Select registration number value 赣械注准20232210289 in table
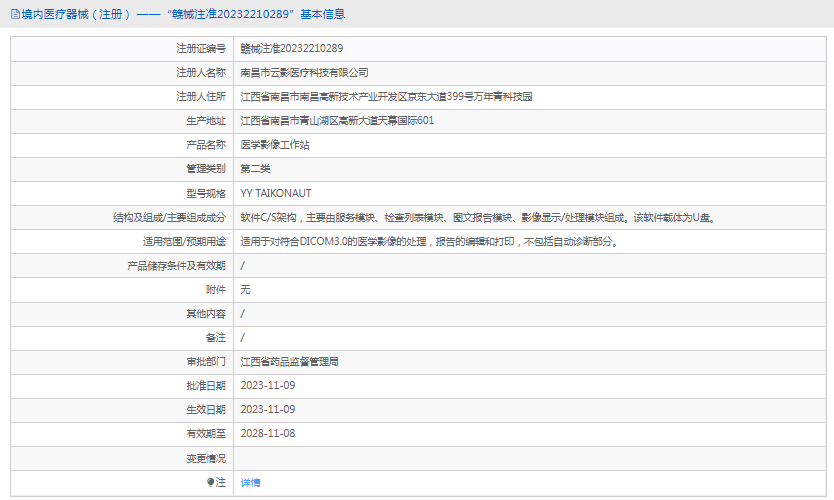 pyautogui.click(x=291, y=48)
